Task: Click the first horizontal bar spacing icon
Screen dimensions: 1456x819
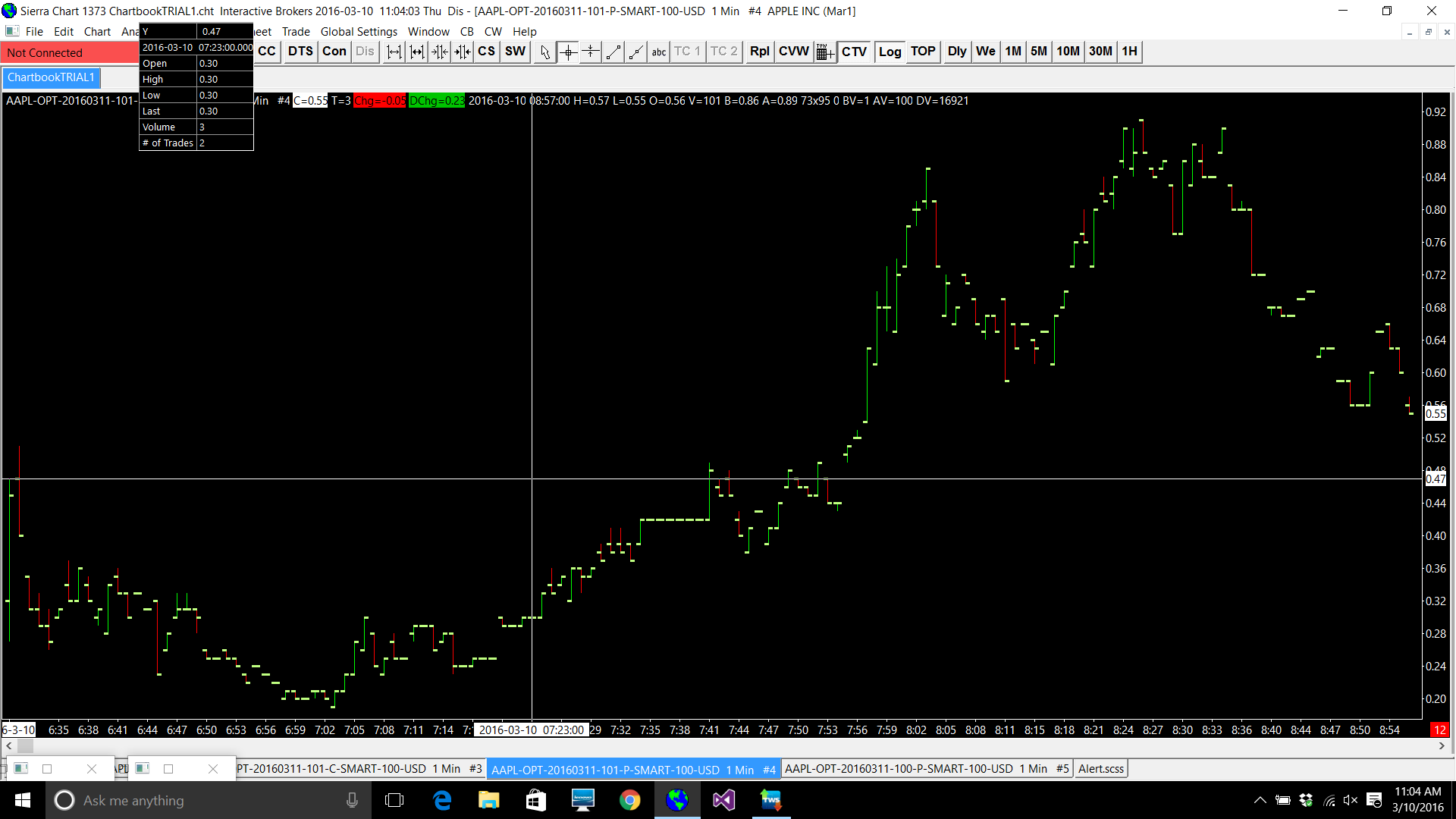Action: click(394, 52)
